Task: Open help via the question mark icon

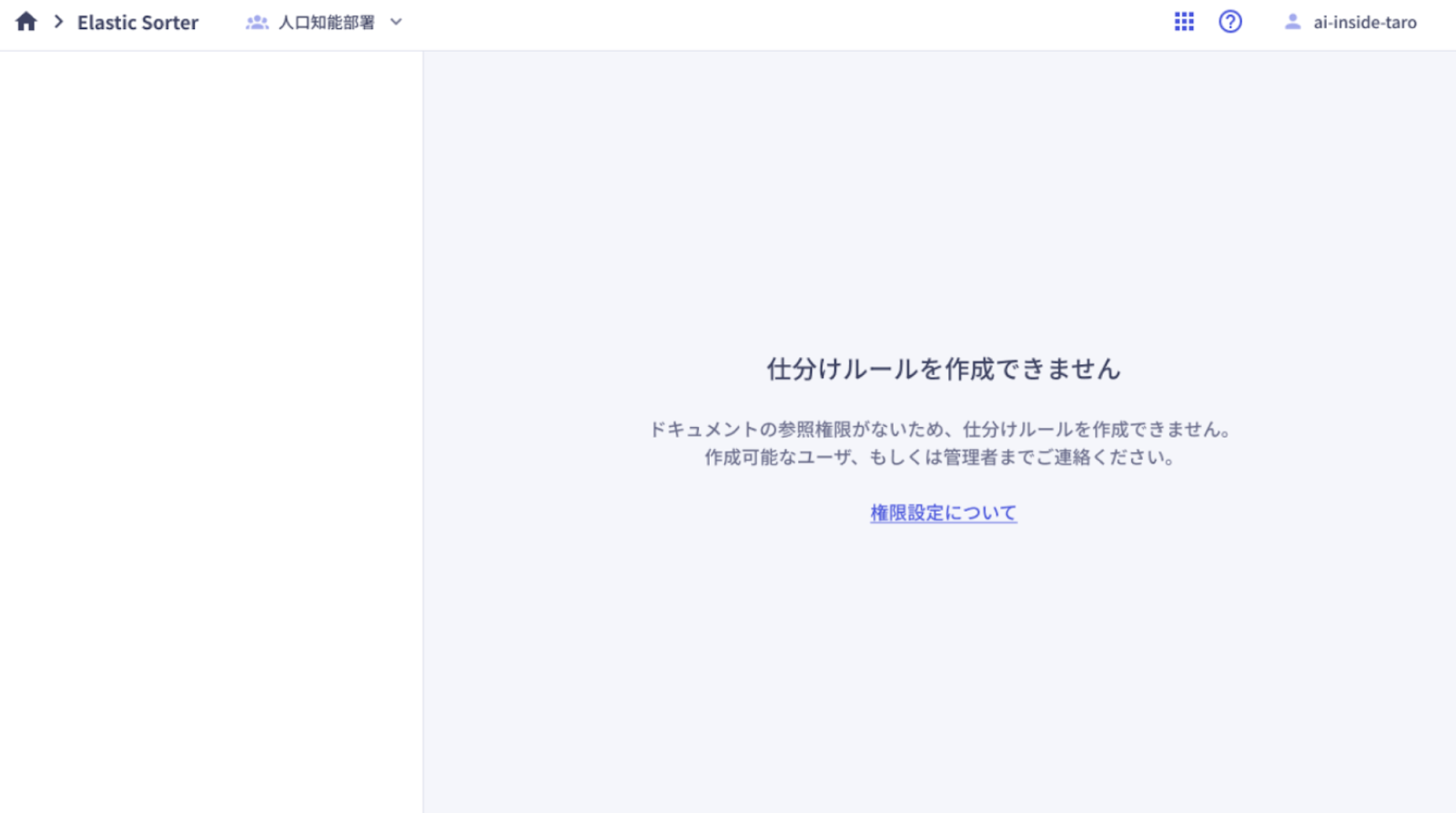Action: (x=1229, y=22)
